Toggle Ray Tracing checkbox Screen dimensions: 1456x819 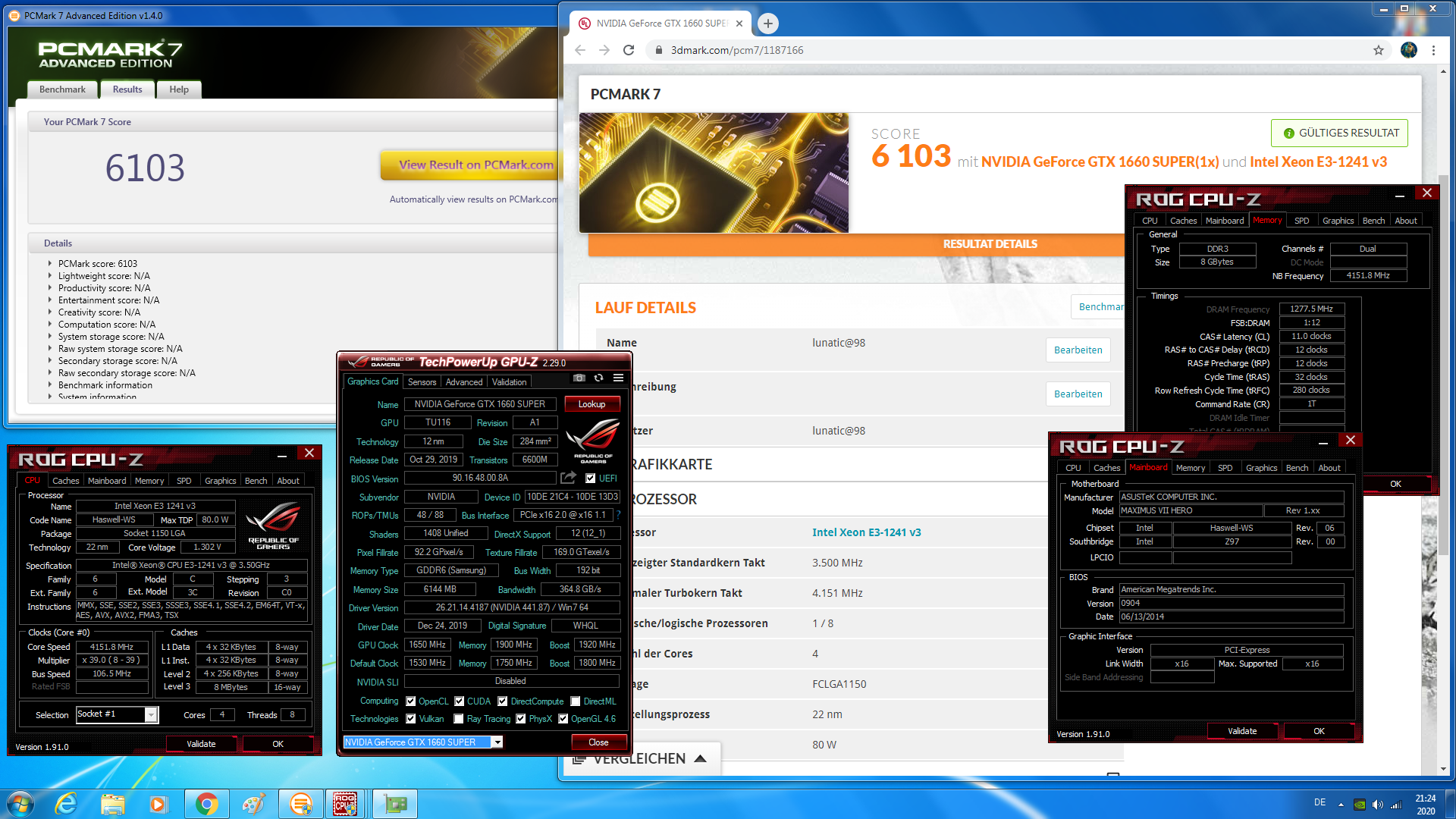pos(458,719)
